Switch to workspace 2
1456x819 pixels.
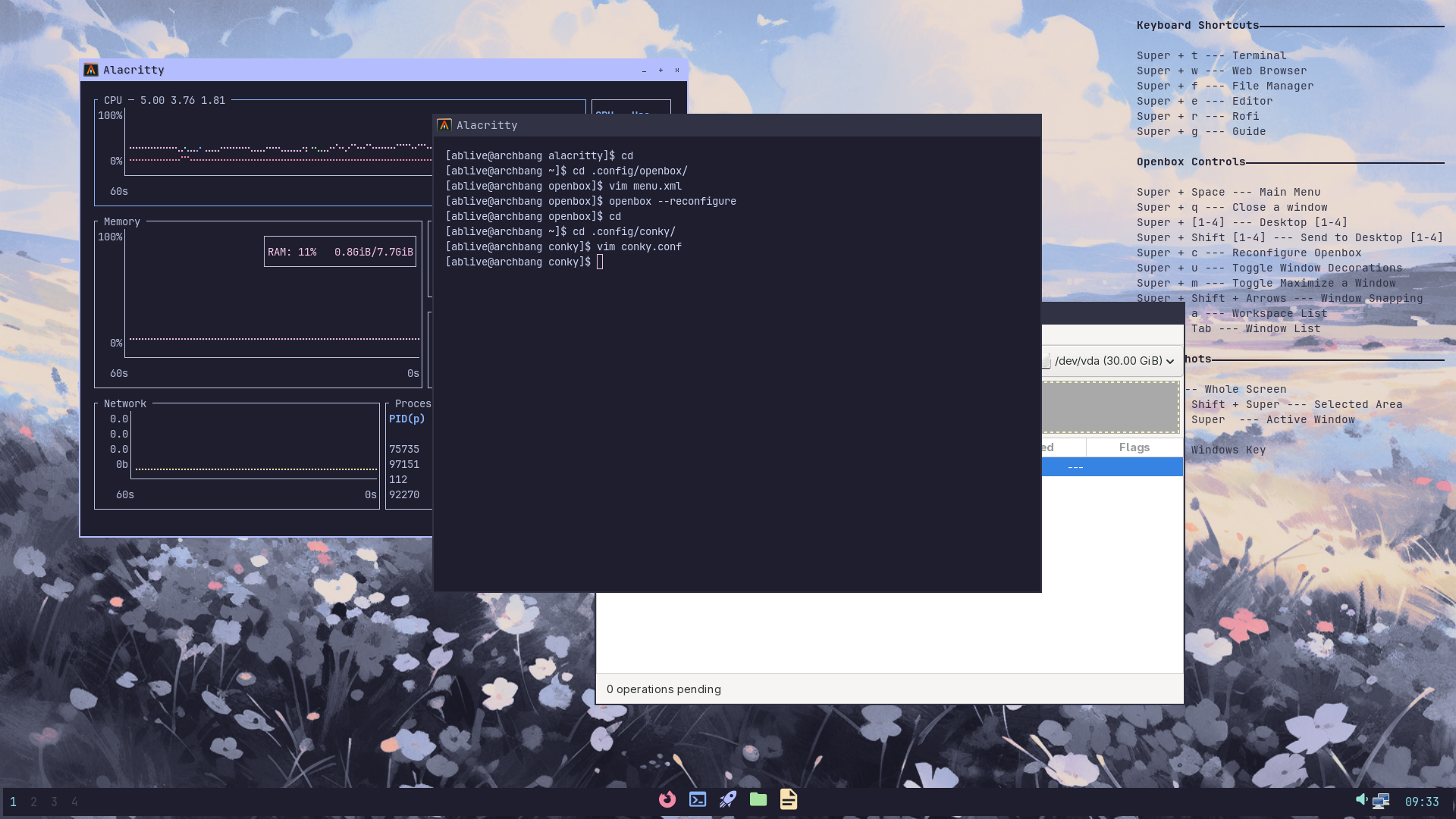(33, 802)
